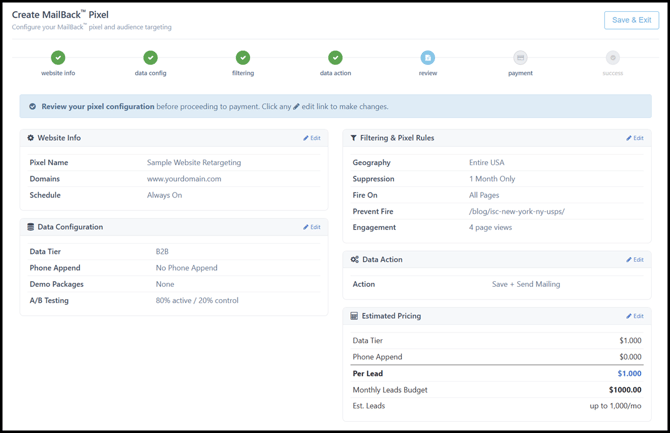The image size is (670, 433).
Task: Click the Entire USA geography value
Action: [487, 162]
